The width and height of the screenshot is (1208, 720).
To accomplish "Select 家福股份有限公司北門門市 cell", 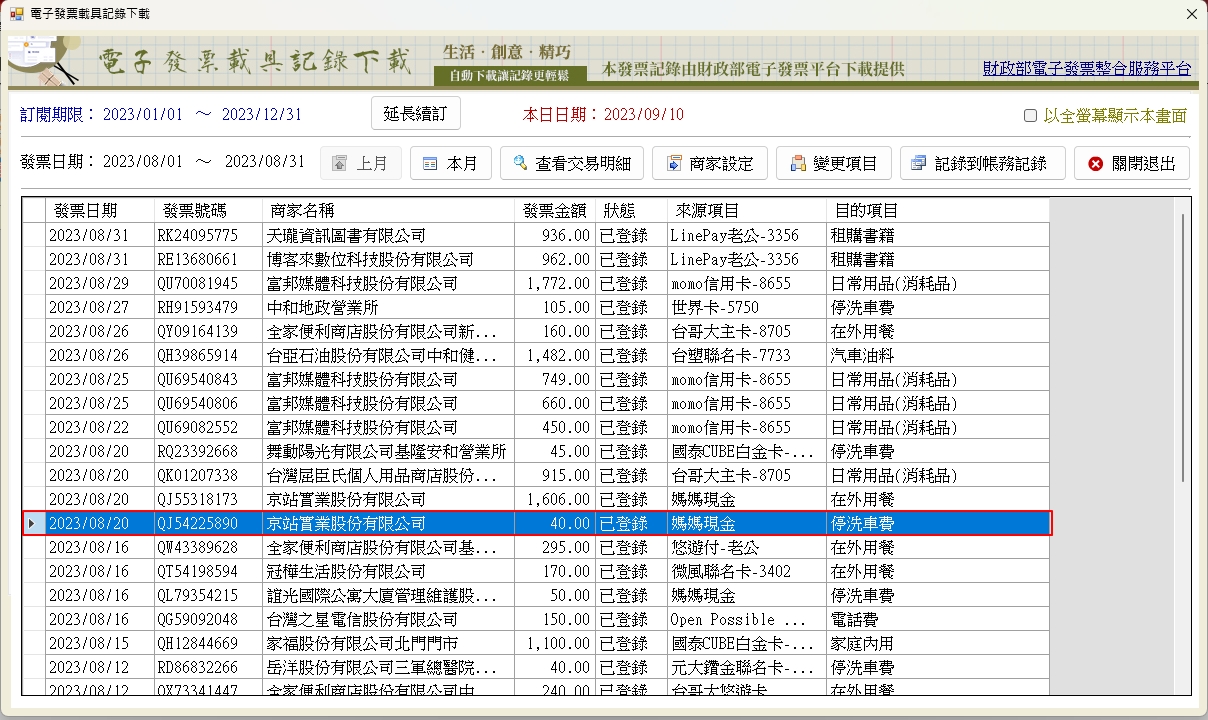I will click(x=388, y=644).
